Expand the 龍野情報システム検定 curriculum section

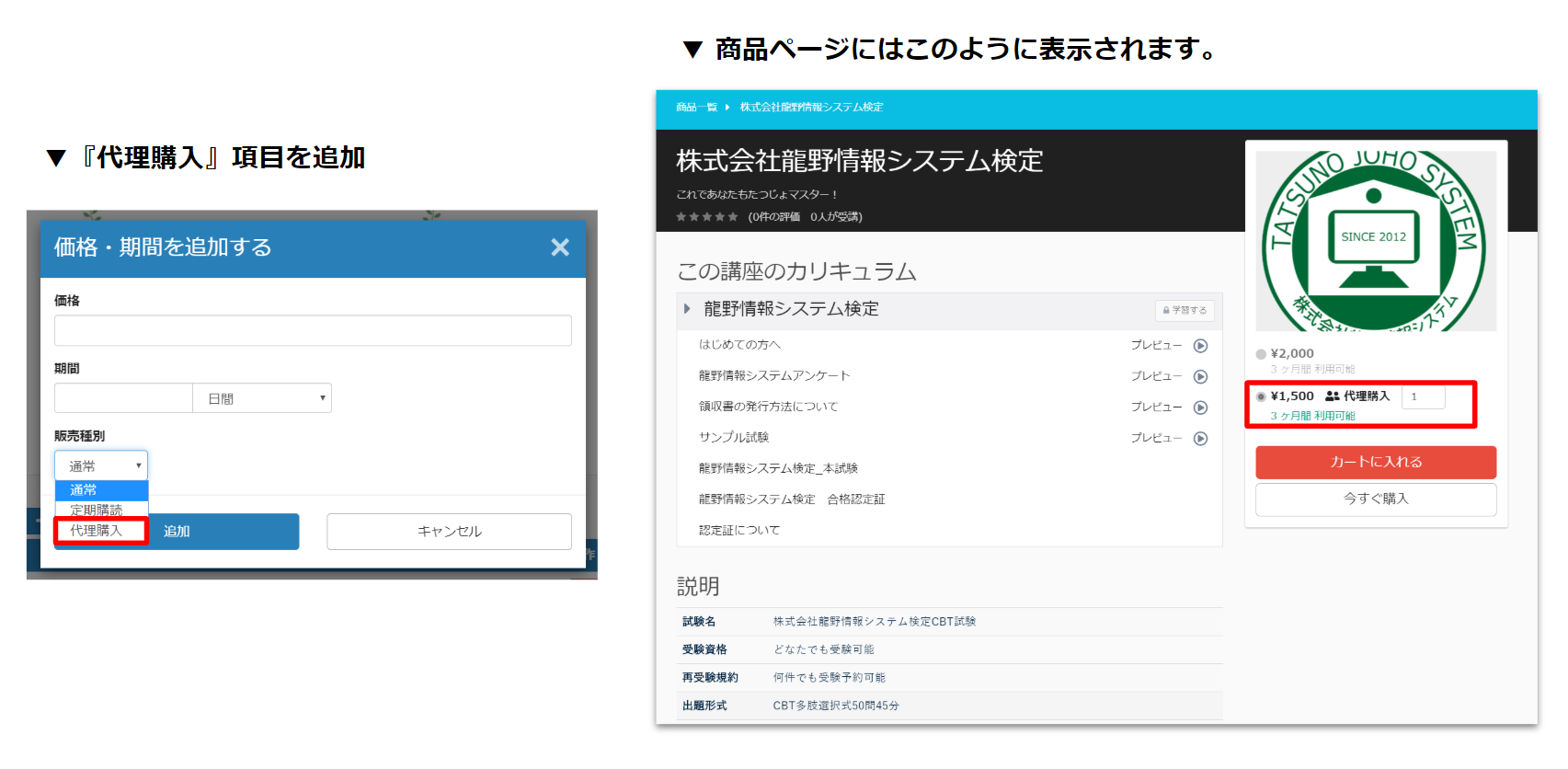click(687, 309)
